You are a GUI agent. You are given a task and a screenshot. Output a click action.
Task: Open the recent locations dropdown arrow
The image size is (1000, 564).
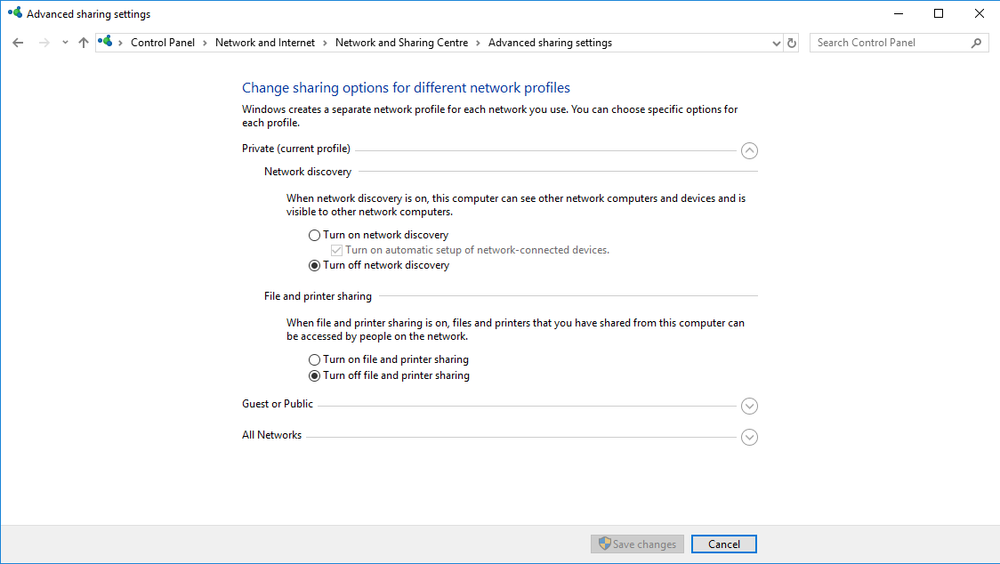[x=65, y=43]
